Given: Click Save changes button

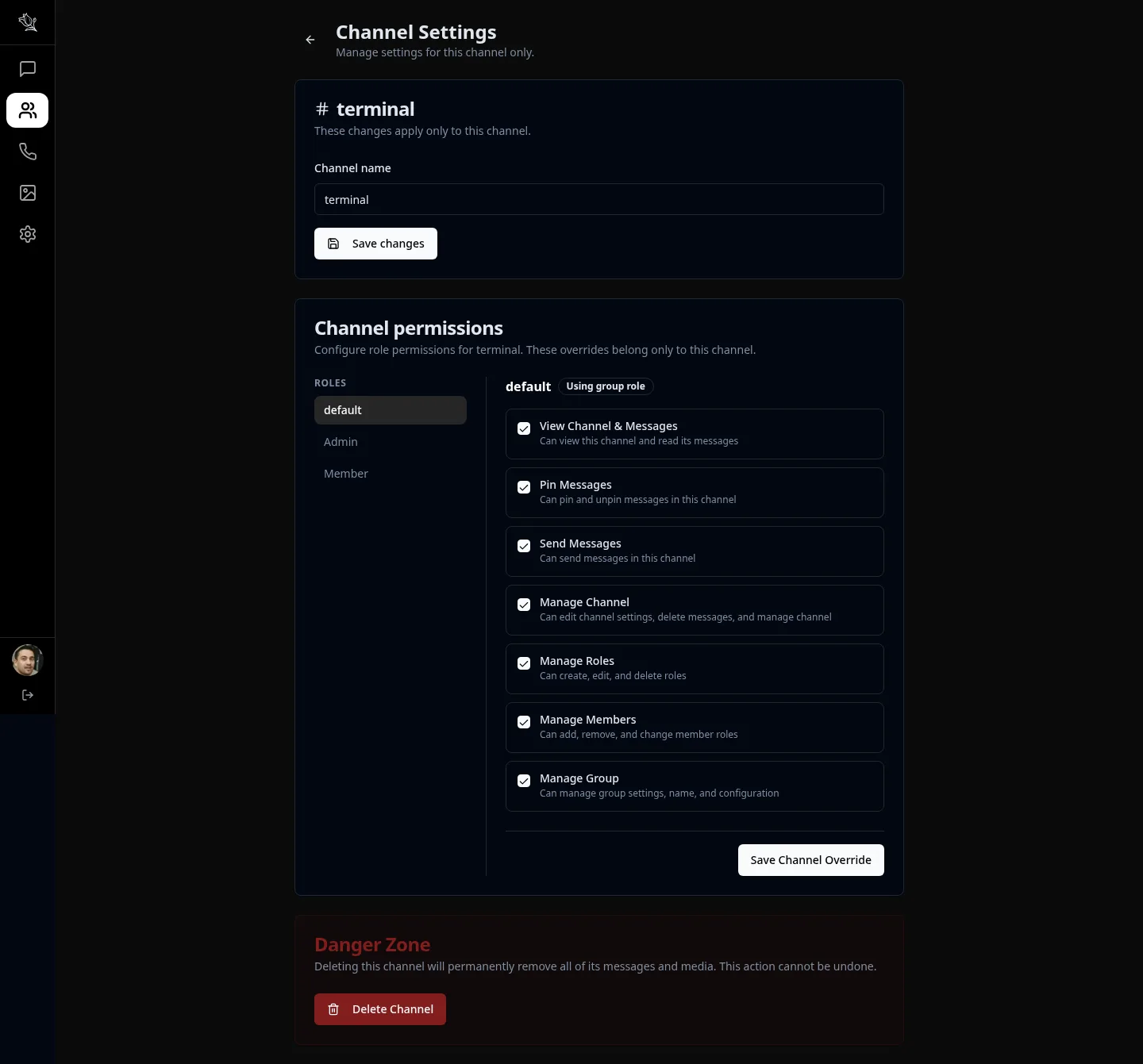Looking at the screenshot, I should pos(375,244).
